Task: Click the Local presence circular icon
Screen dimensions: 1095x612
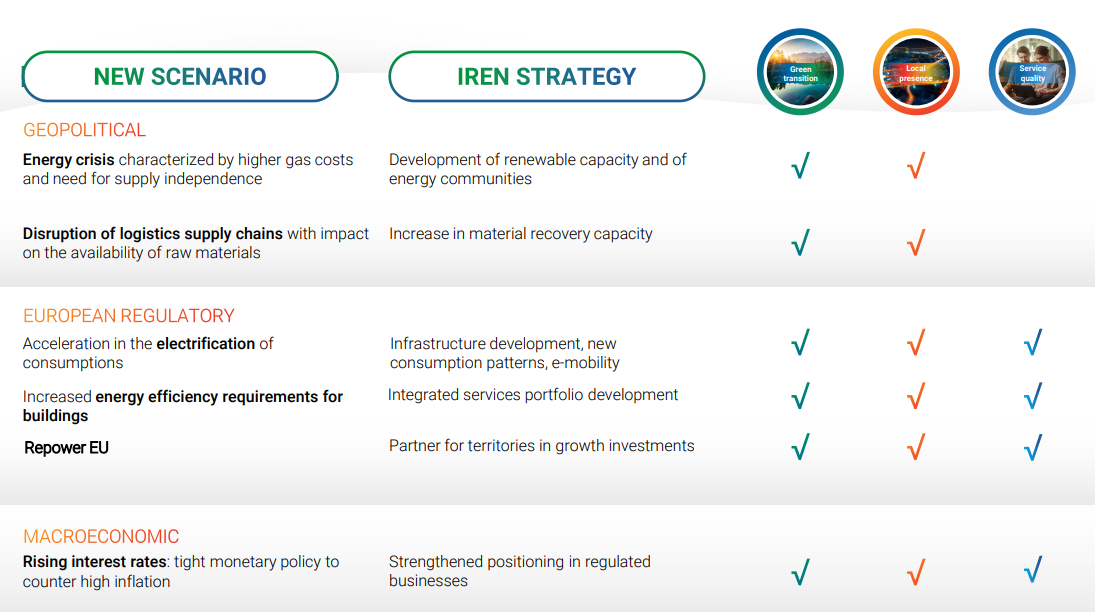Action: [916, 72]
